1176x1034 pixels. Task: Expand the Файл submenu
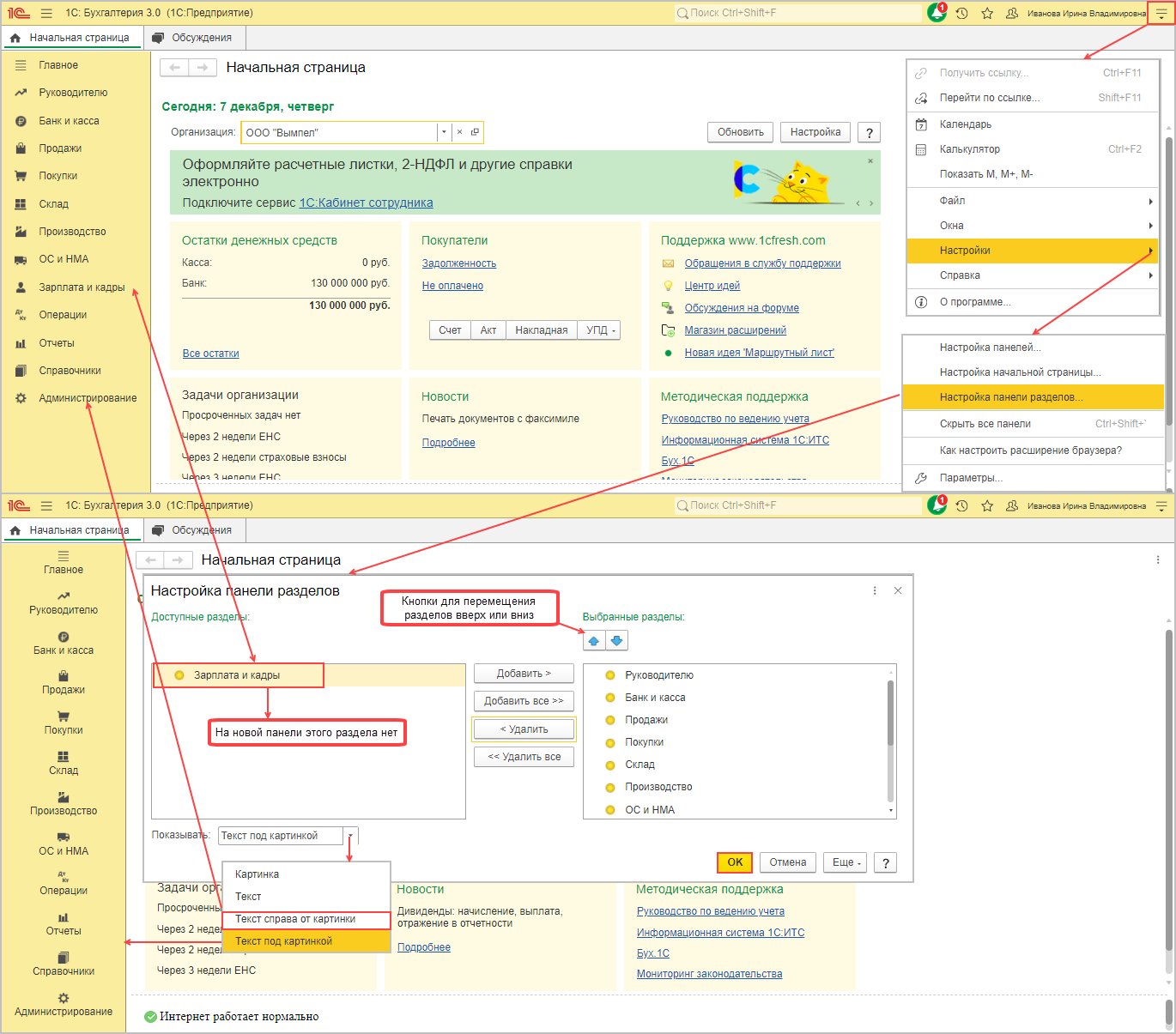(x=1033, y=201)
